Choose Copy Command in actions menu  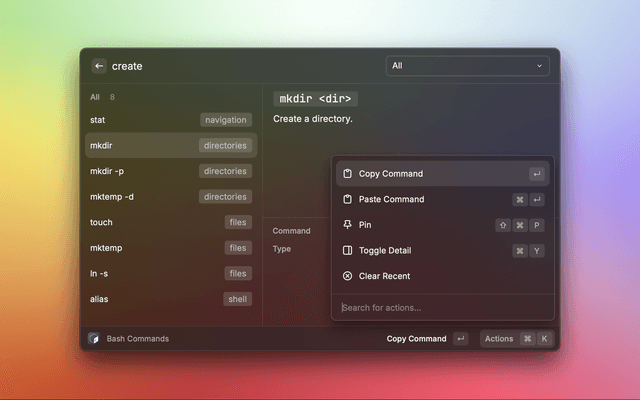pos(443,173)
